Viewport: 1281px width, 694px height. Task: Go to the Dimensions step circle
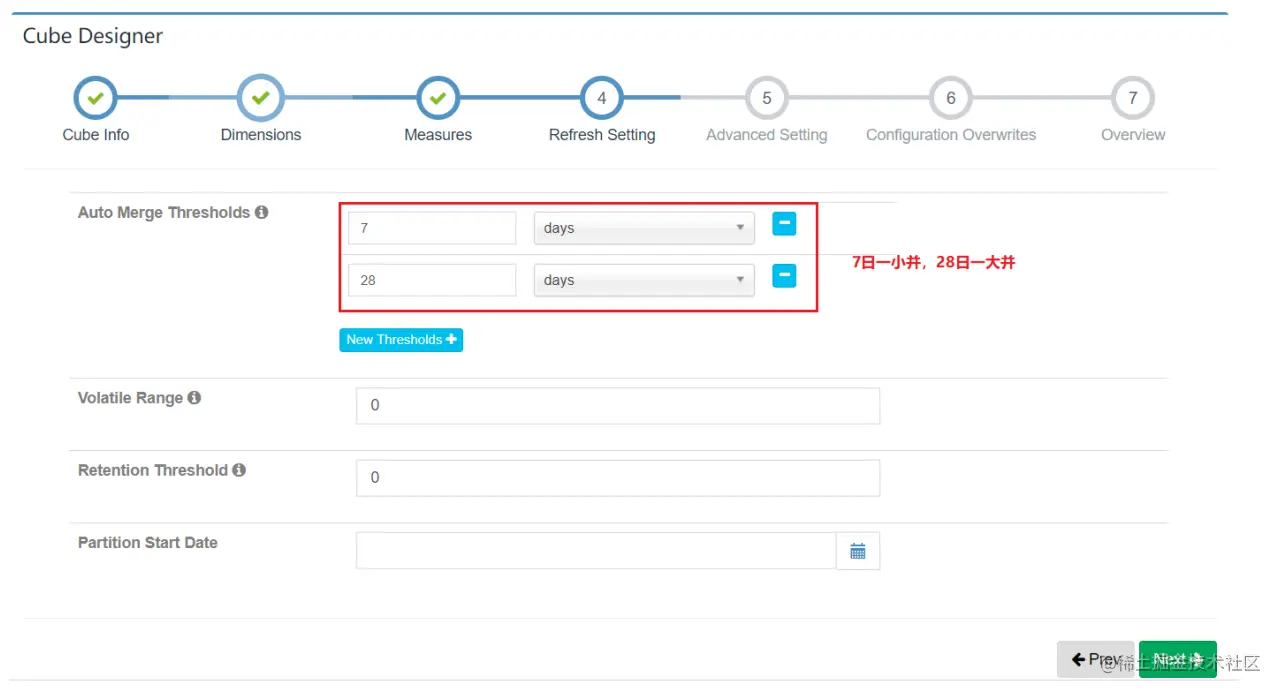point(261,98)
